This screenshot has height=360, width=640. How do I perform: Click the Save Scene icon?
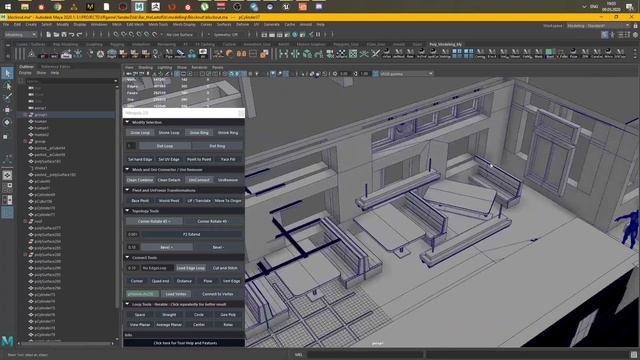tap(64, 35)
